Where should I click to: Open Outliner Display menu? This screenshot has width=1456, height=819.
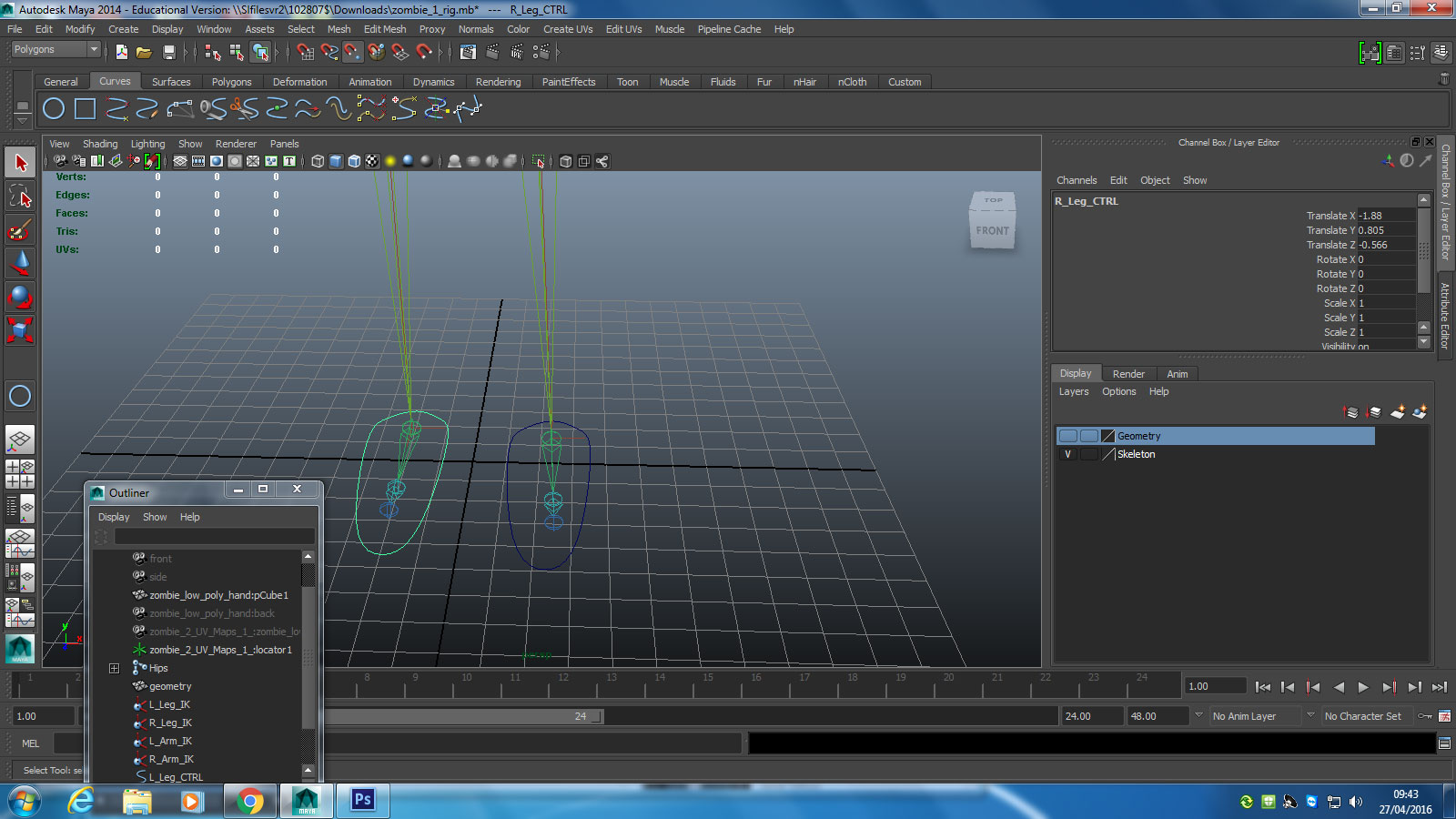pos(114,517)
